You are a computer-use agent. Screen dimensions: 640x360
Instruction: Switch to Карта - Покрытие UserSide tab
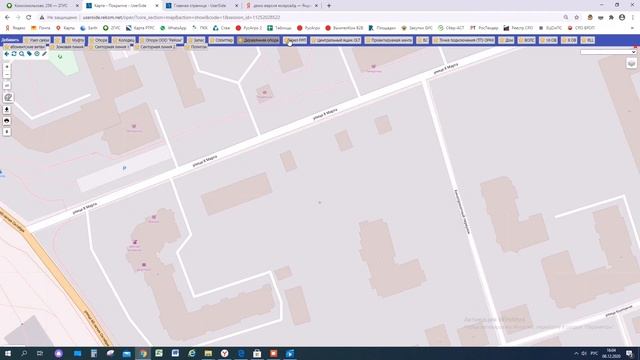tap(122, 6)
